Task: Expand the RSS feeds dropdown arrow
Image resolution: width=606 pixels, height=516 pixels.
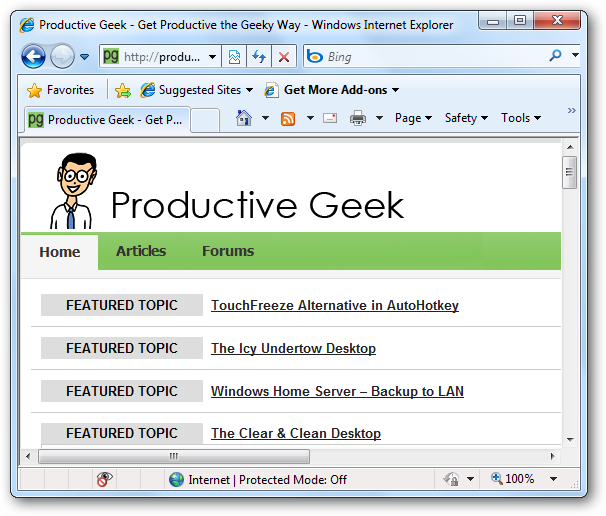Action: click(310, 118)
